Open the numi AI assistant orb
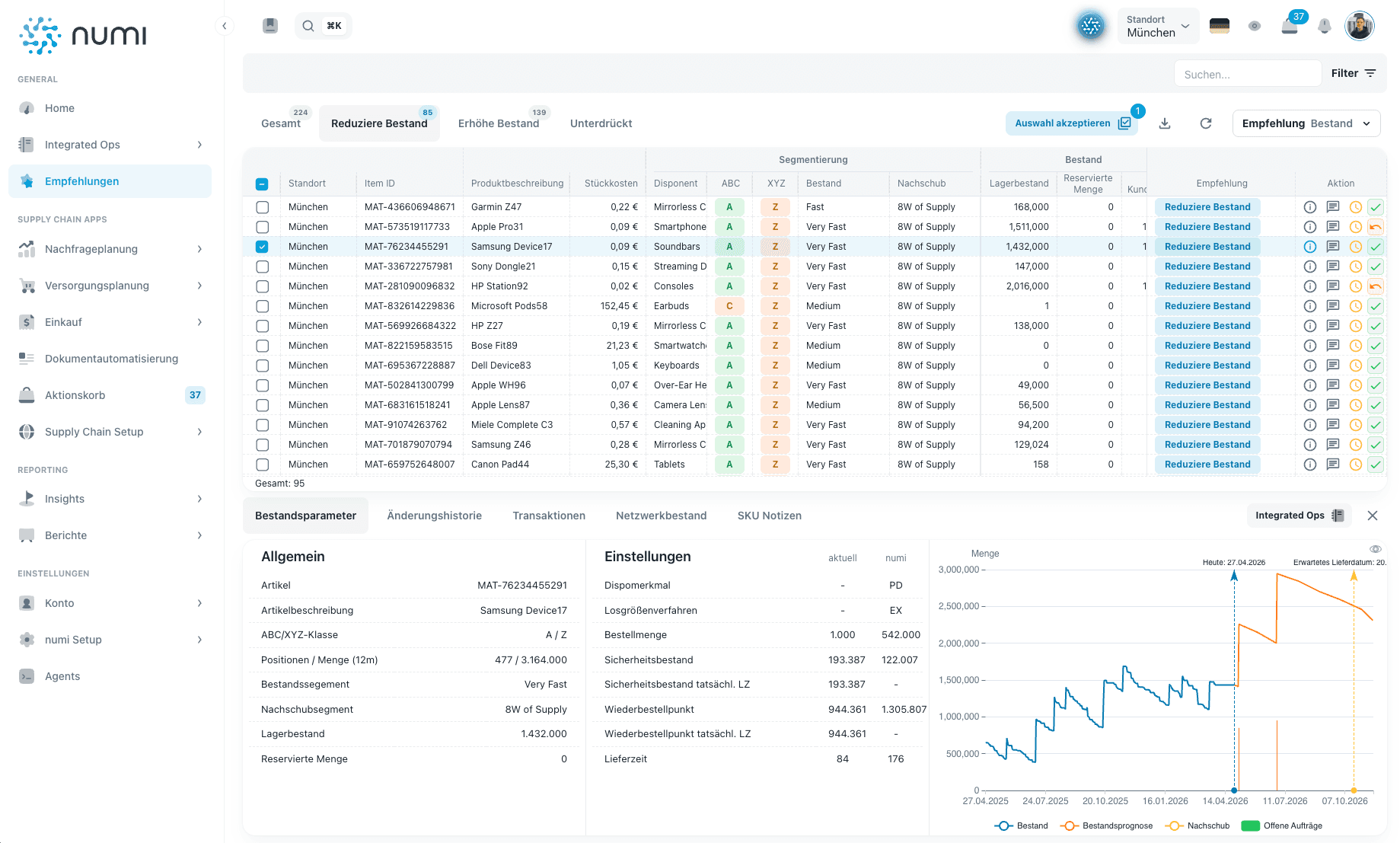The image size is (1400, 843). point(1091,26)
